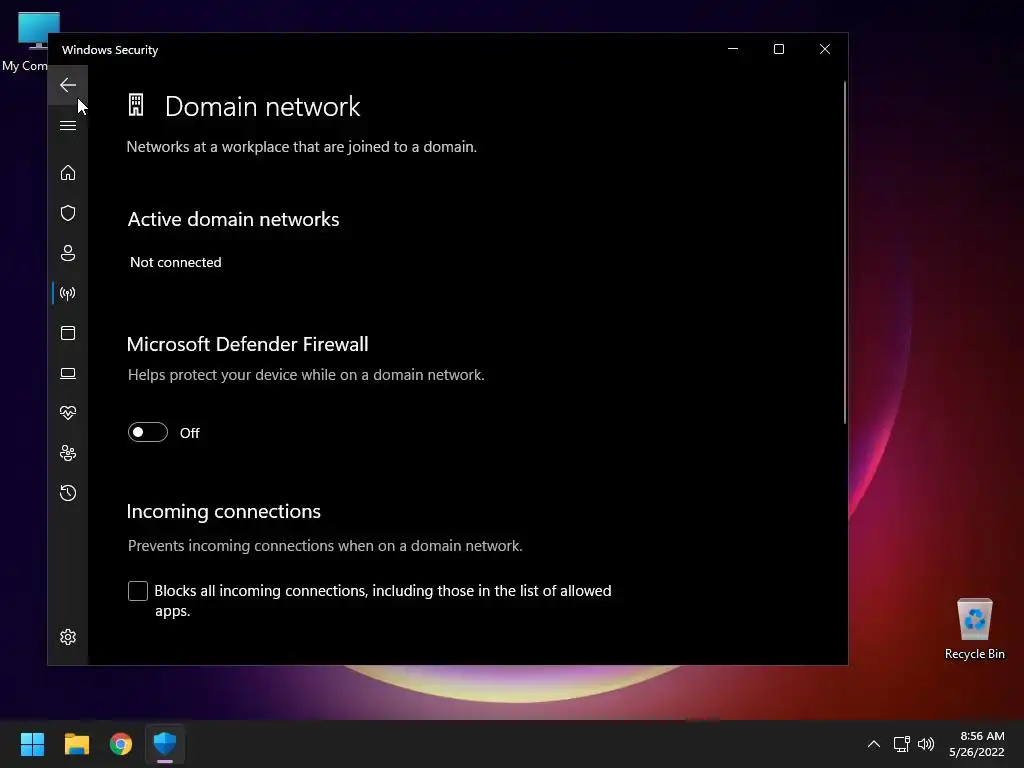
Task: Check Blocks all incoming connections checkbox
Action: 138,591
